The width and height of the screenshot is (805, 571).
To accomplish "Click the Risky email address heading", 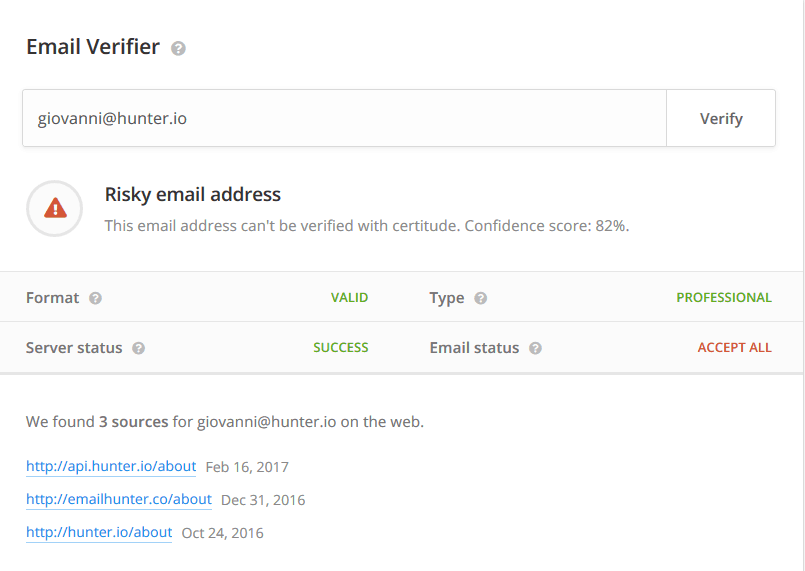I will tap(193, 195).
